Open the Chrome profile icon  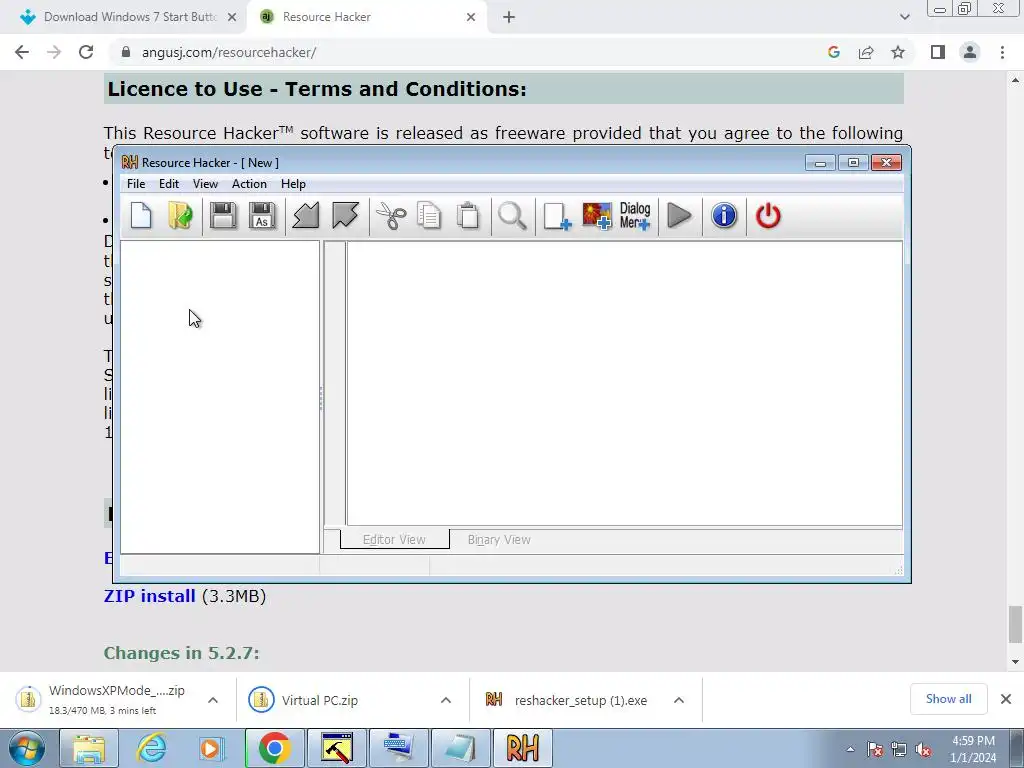tap(970, 52)
